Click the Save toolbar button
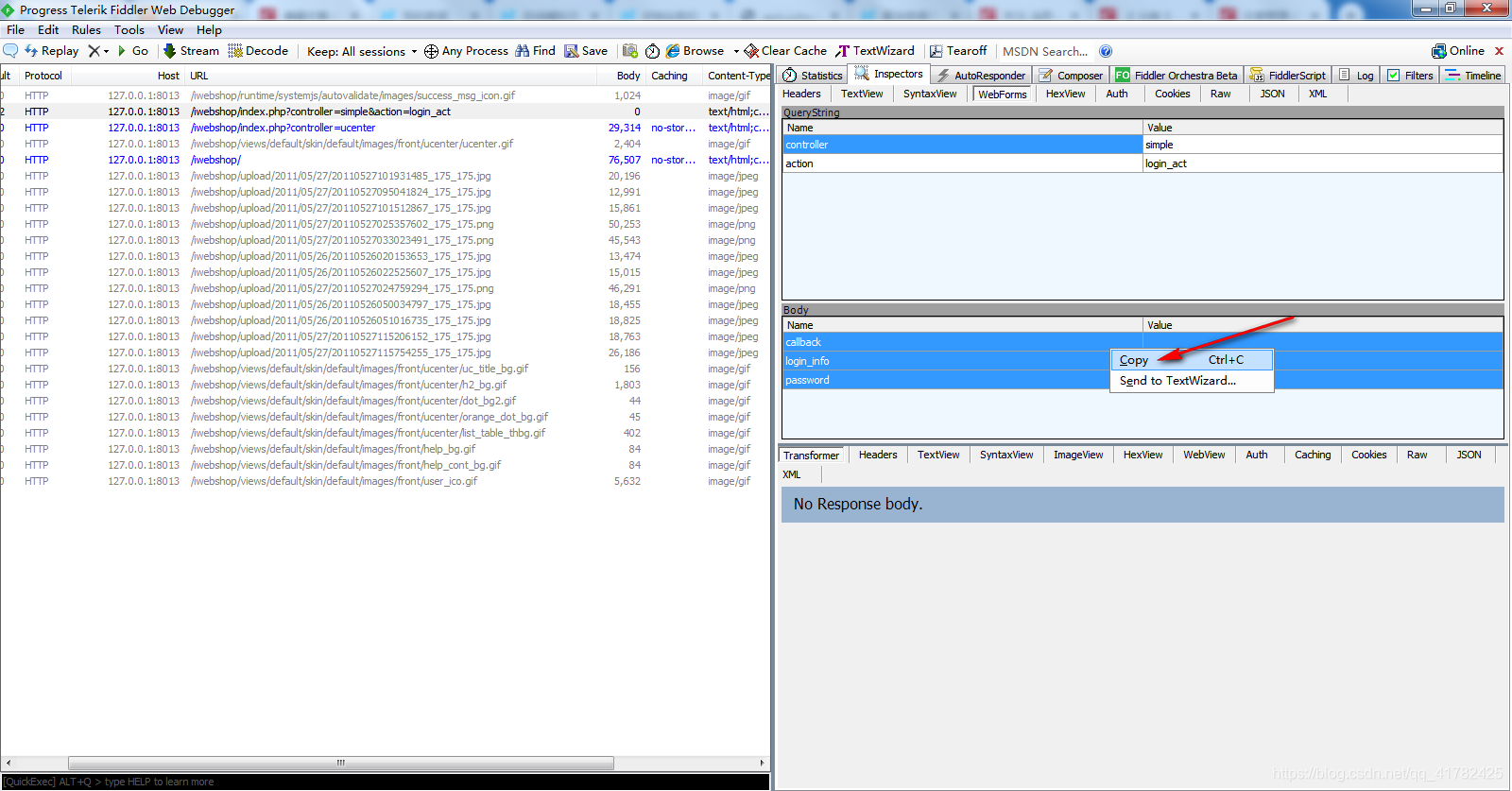 (586, 51)
